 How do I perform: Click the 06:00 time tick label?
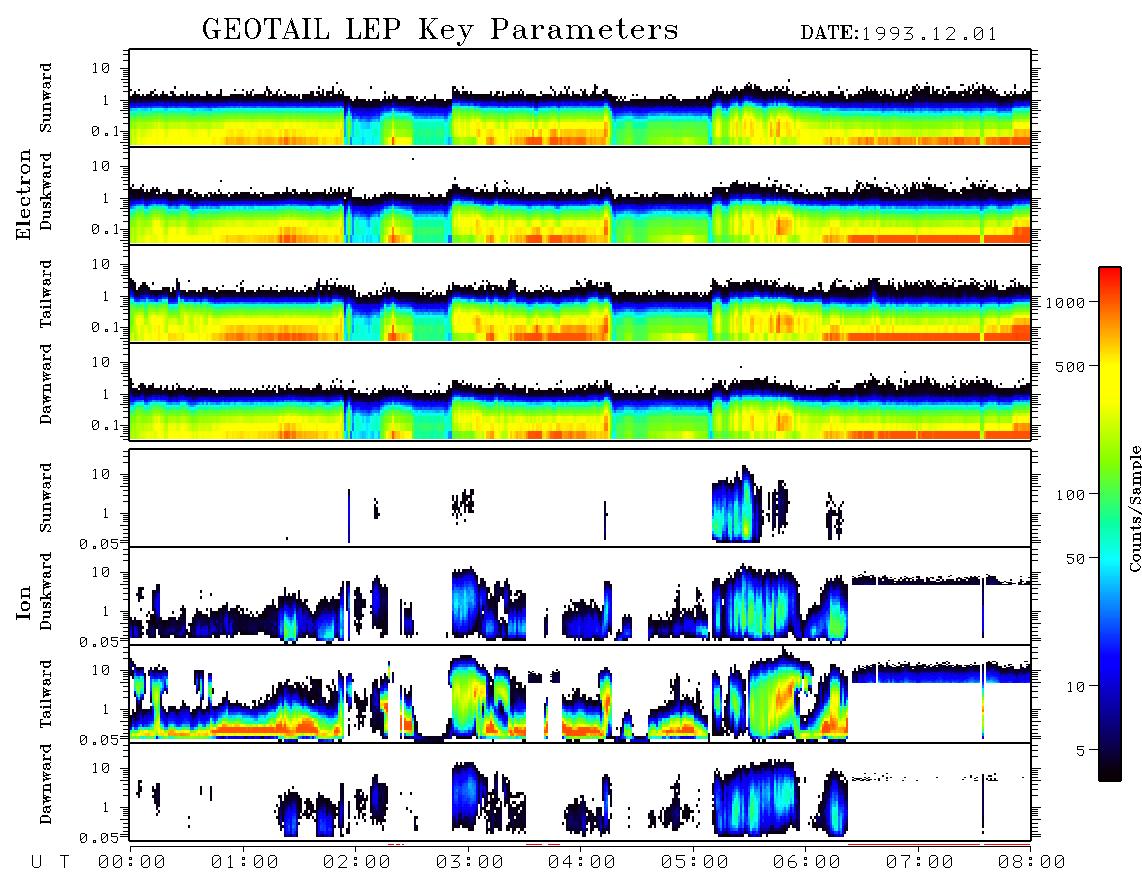point(807,863)
